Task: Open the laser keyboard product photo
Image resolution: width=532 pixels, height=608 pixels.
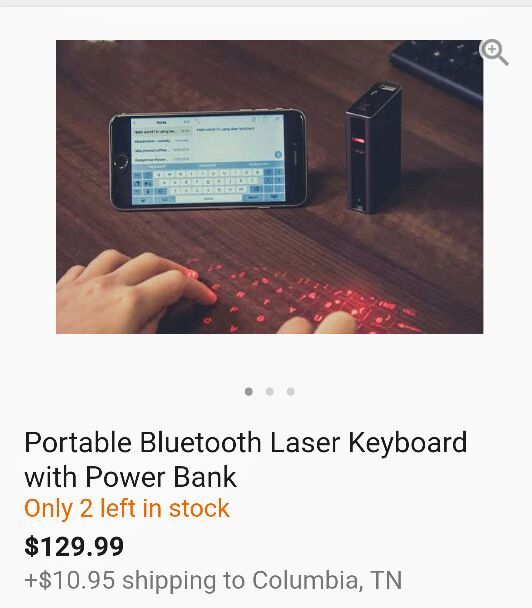Action: pos(269,187)
